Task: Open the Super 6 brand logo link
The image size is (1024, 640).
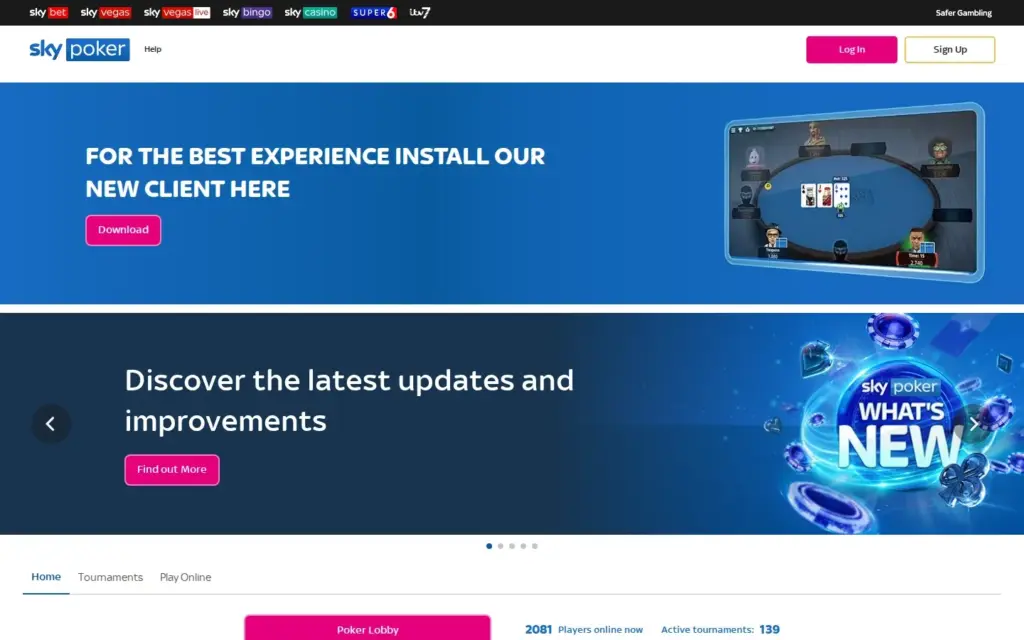Action: pyautogui.click(x=374, y=12)
